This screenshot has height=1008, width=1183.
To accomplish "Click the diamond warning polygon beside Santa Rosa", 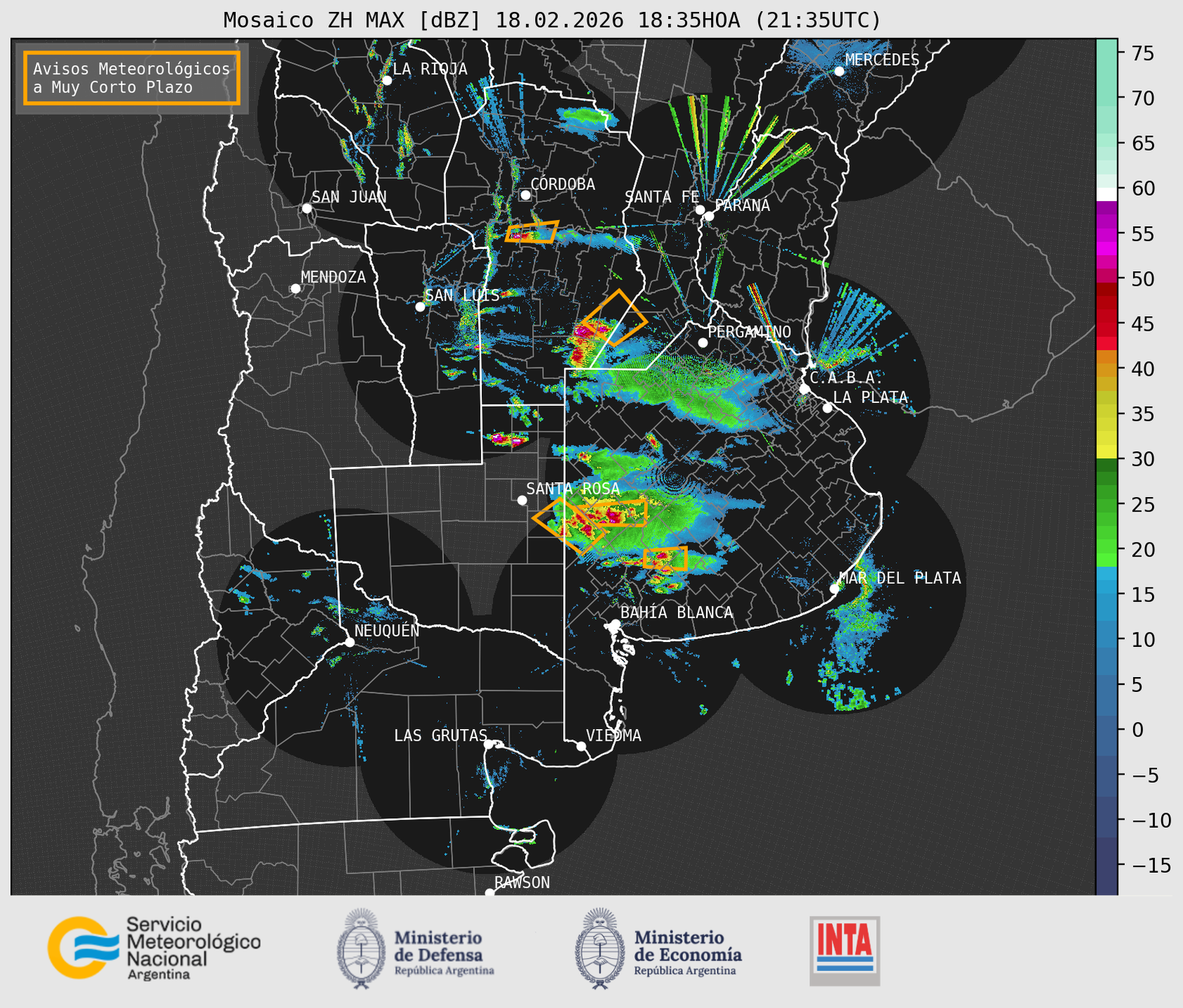I will point(569,526).
